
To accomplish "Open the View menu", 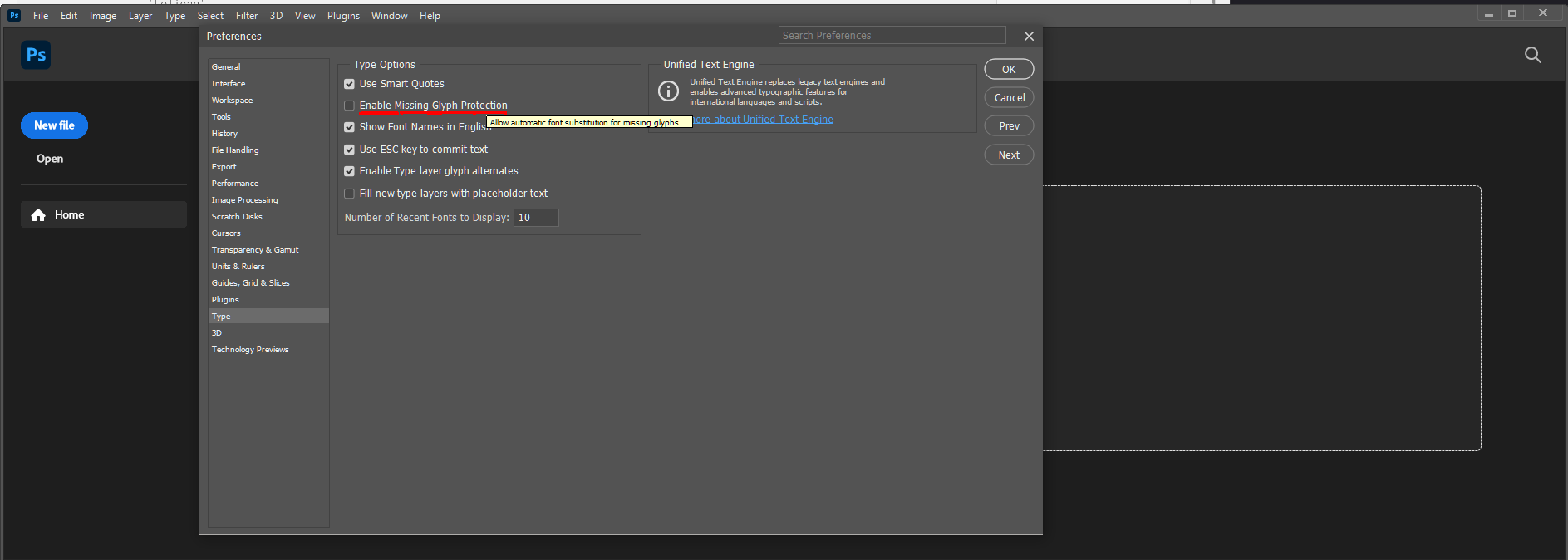I will [x=305, y=16].
